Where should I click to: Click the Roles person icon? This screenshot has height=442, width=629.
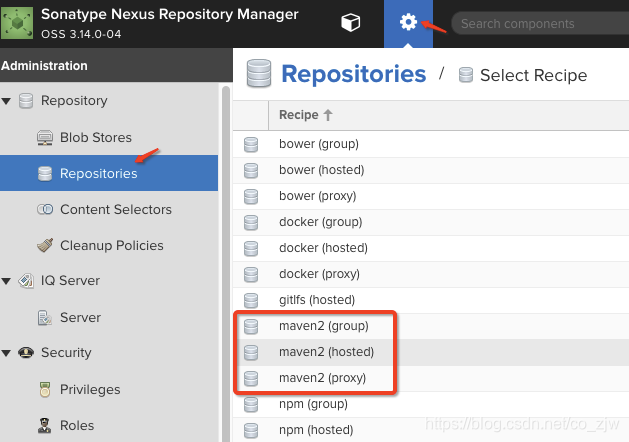pos(45,426)
